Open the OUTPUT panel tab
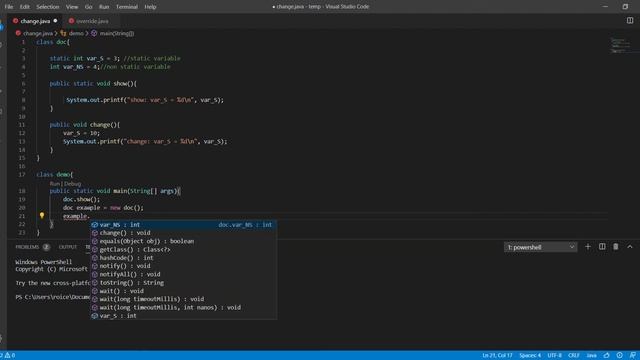 coord(68,247)
